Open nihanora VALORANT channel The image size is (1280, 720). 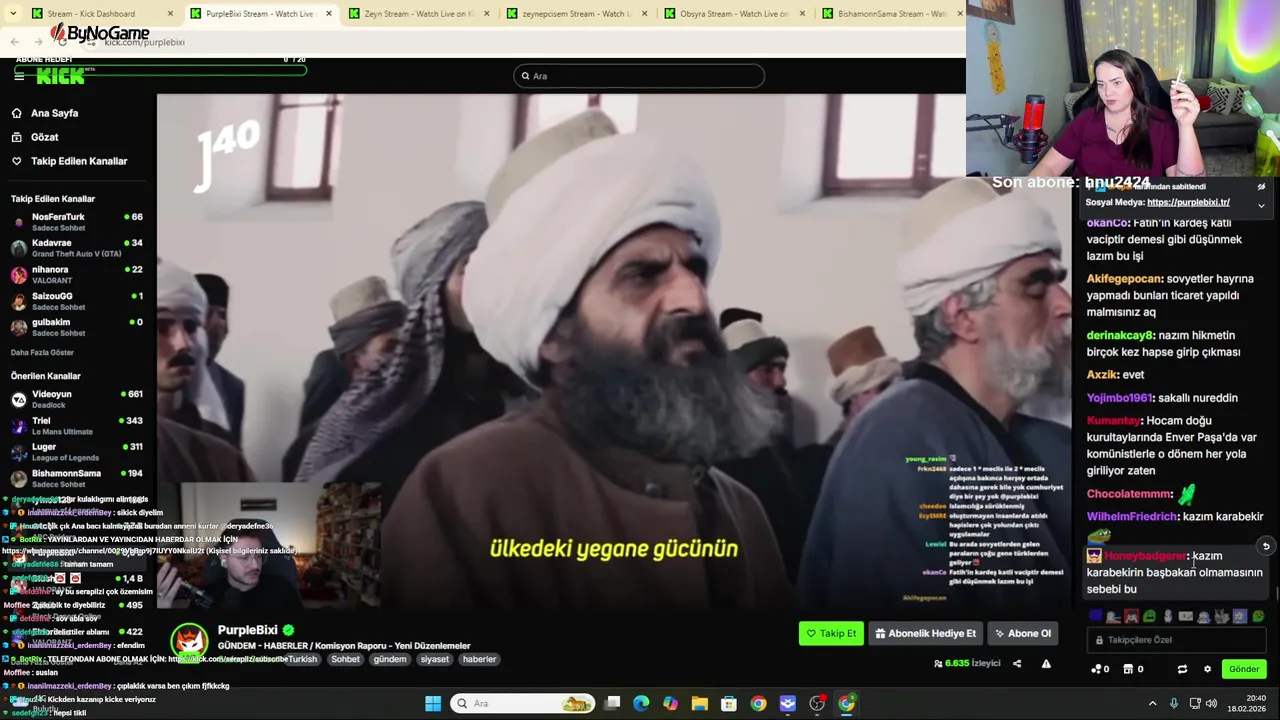coord(77,274)
